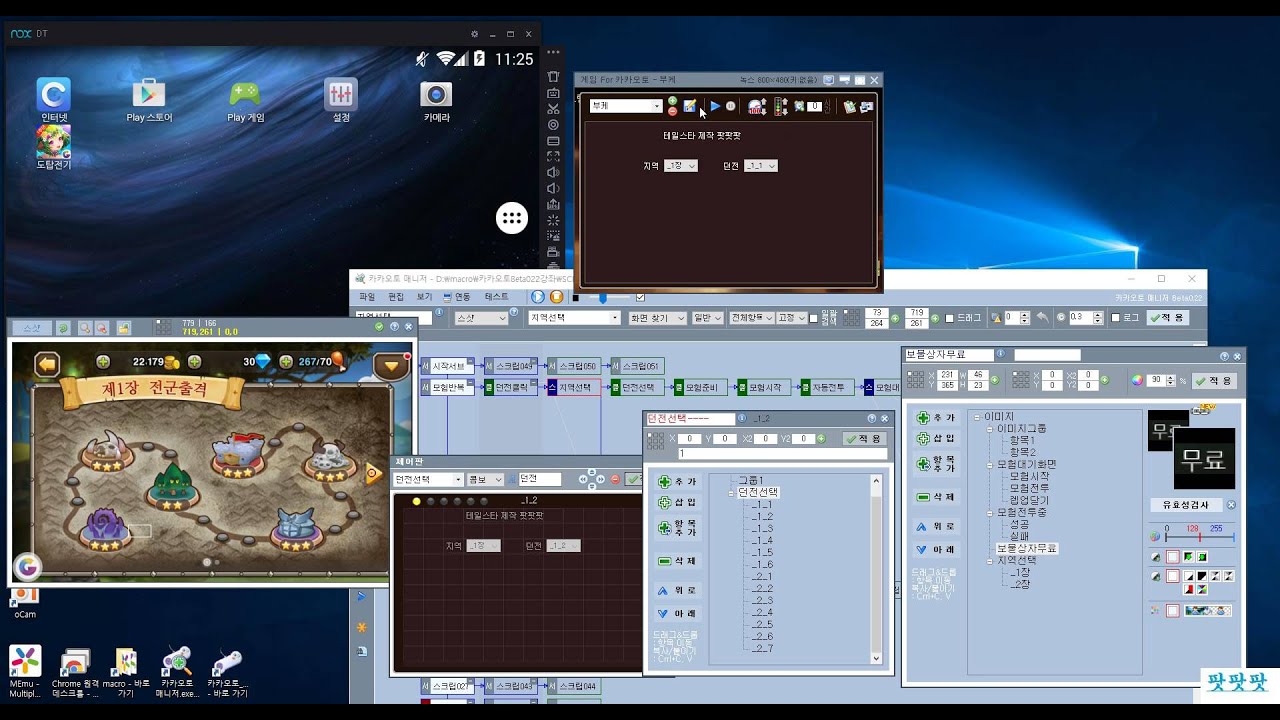Open the 테스트 menu
The height and width of the screenshot is (720, 1280).
click(496, 297)
